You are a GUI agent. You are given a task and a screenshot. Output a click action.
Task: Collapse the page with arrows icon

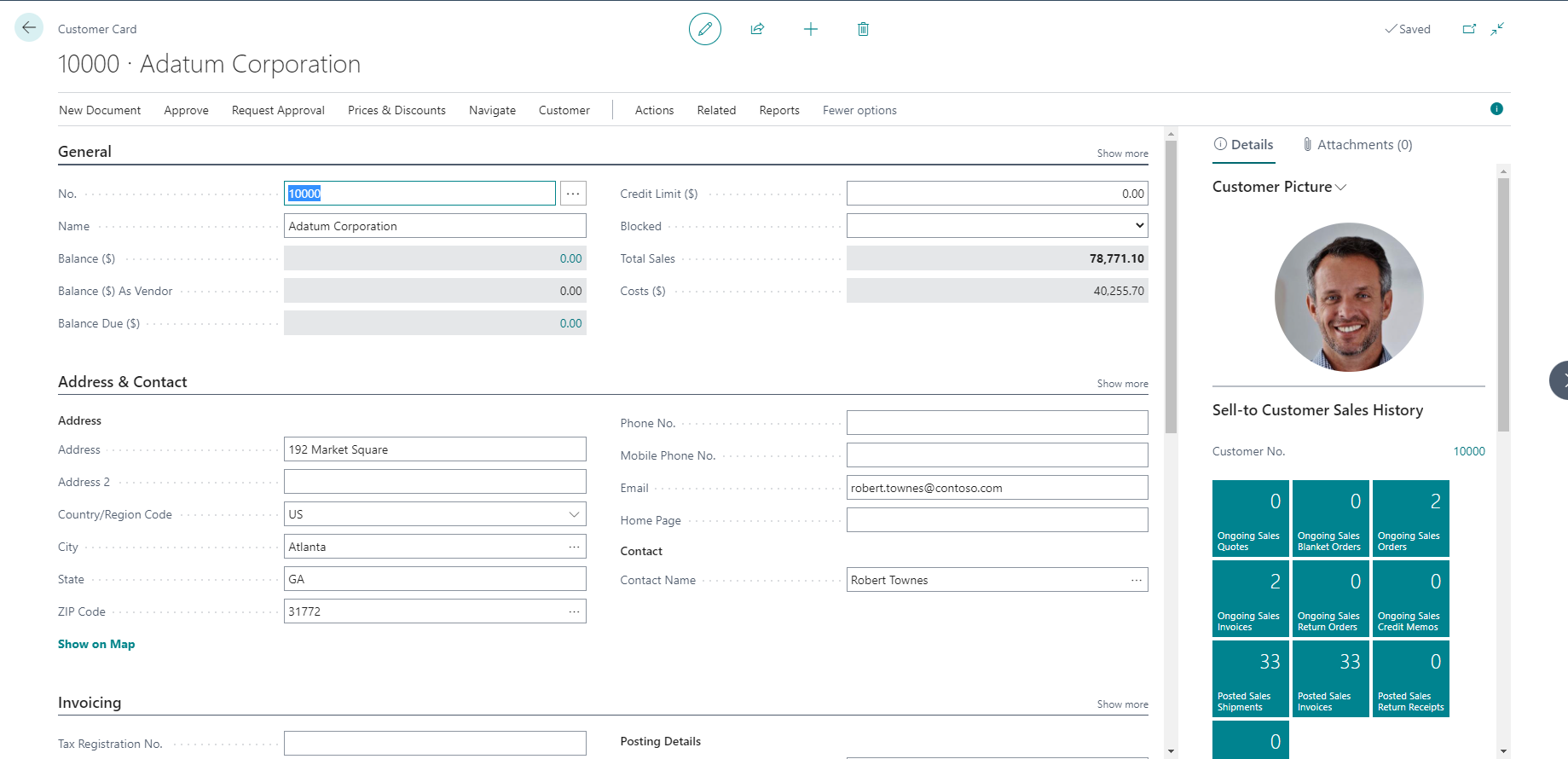(x=1497, y=29)
